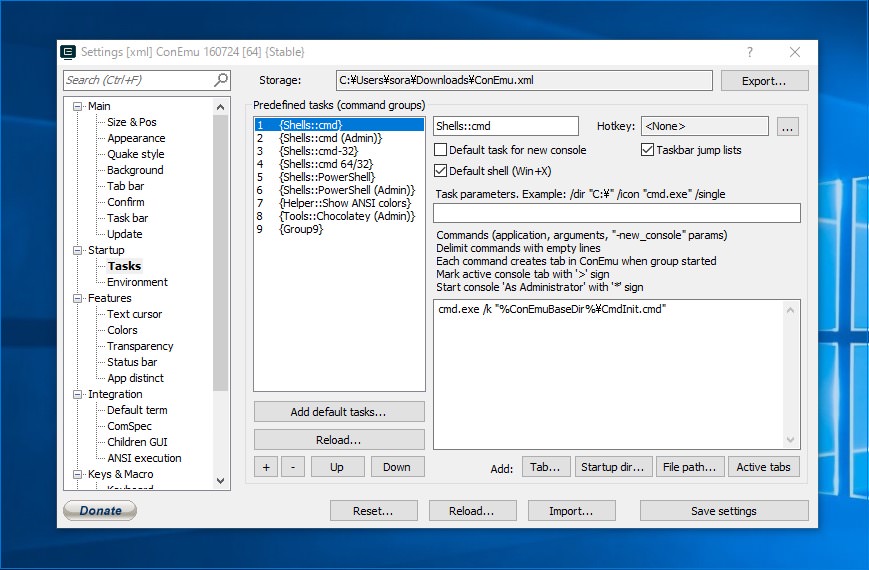This screenshot has height=570, width=869.
Task: Uncheck Taskbar jump lists option
Action: (648, 150)
